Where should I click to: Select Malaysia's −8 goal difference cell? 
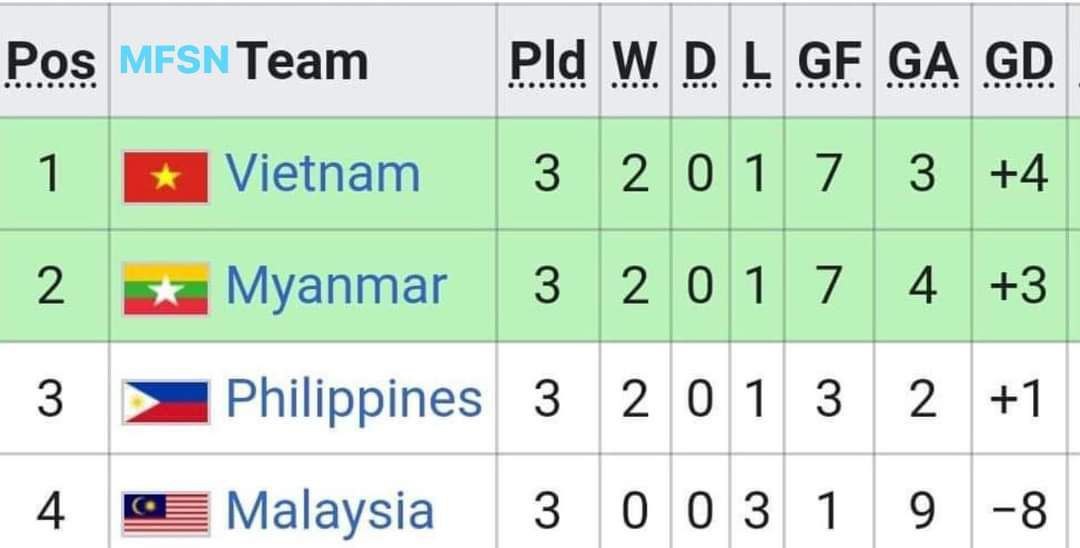(1019, 511)
